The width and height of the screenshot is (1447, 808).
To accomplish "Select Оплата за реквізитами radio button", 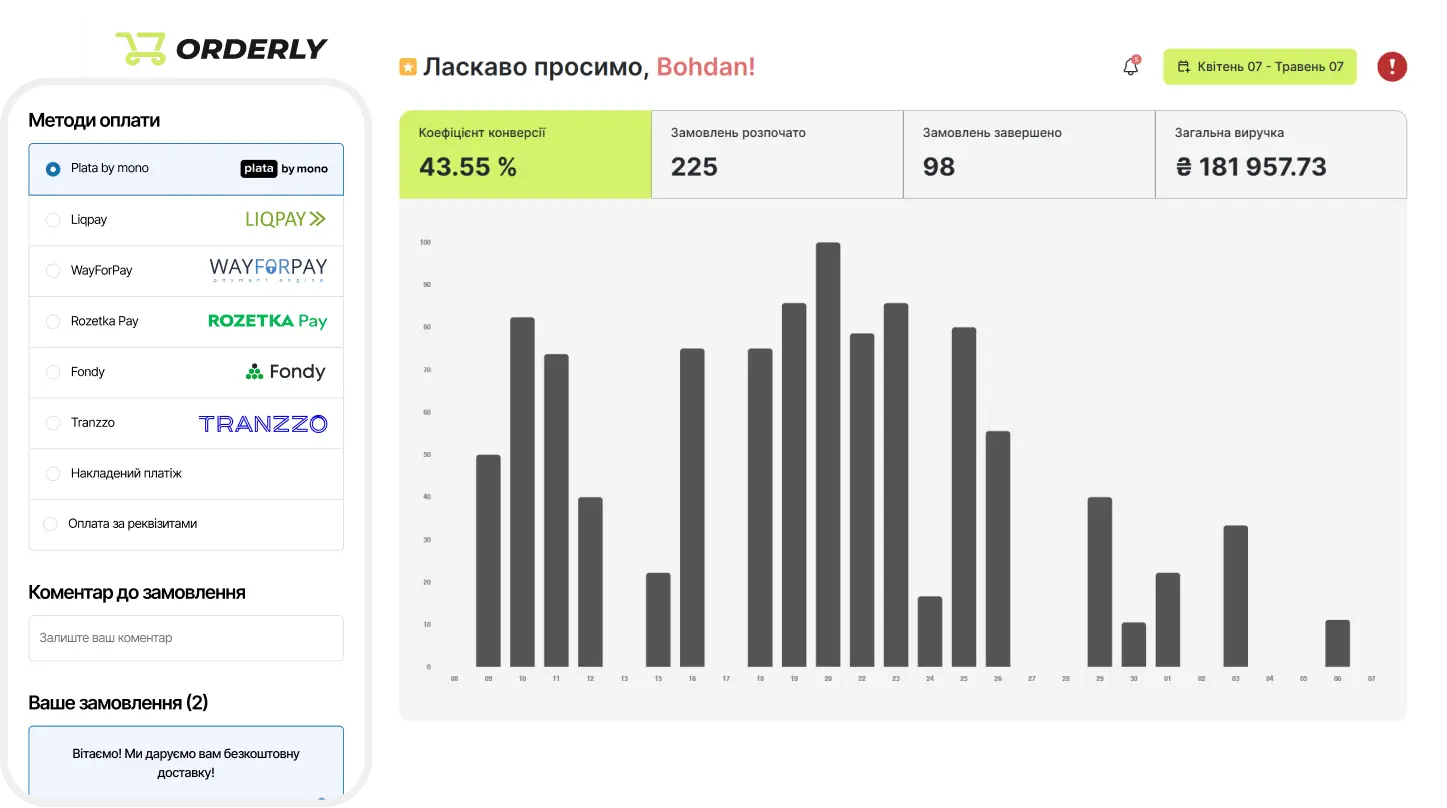I will [50, 524].
